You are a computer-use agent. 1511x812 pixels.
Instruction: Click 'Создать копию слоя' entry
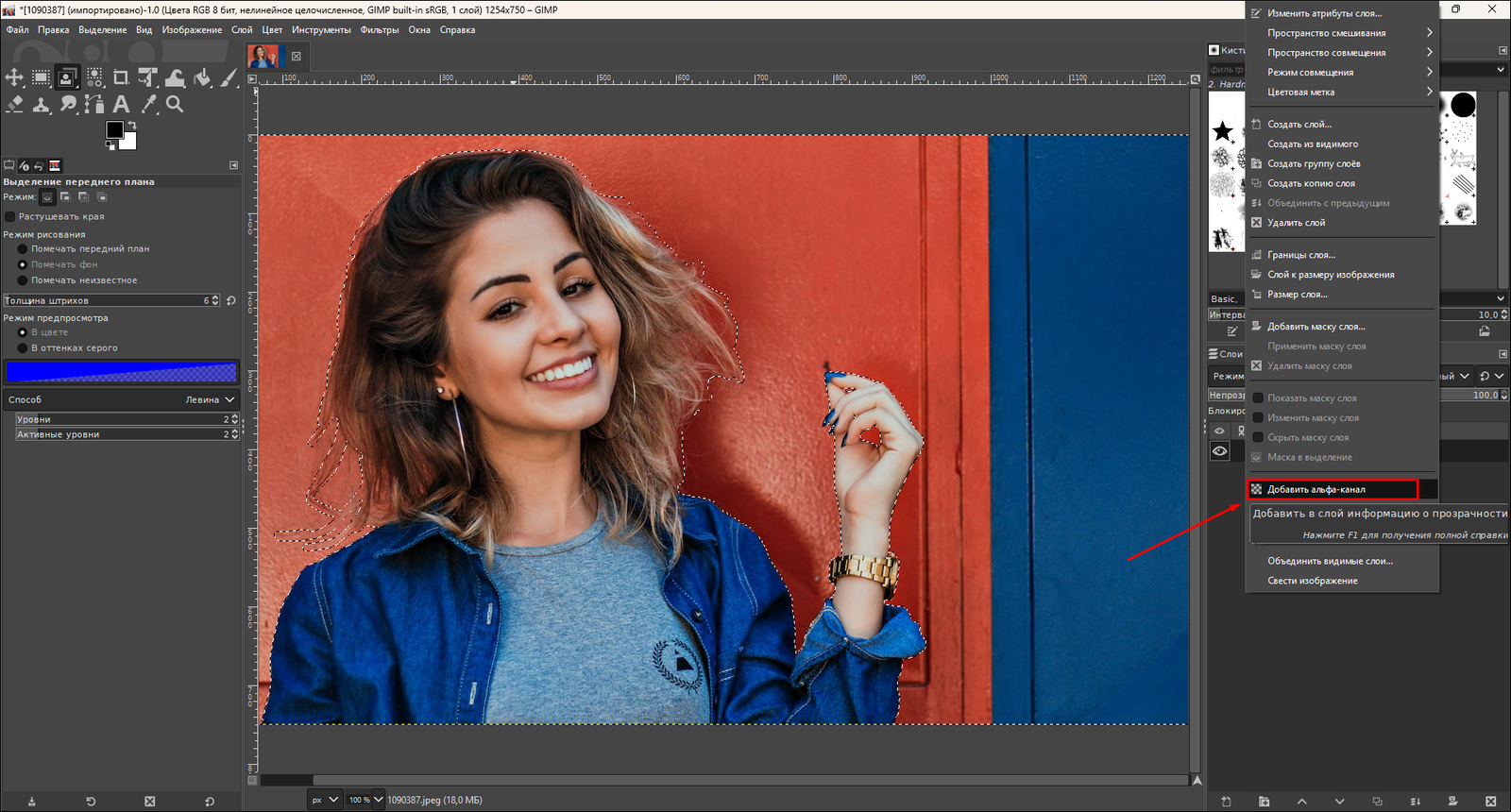1342,183
